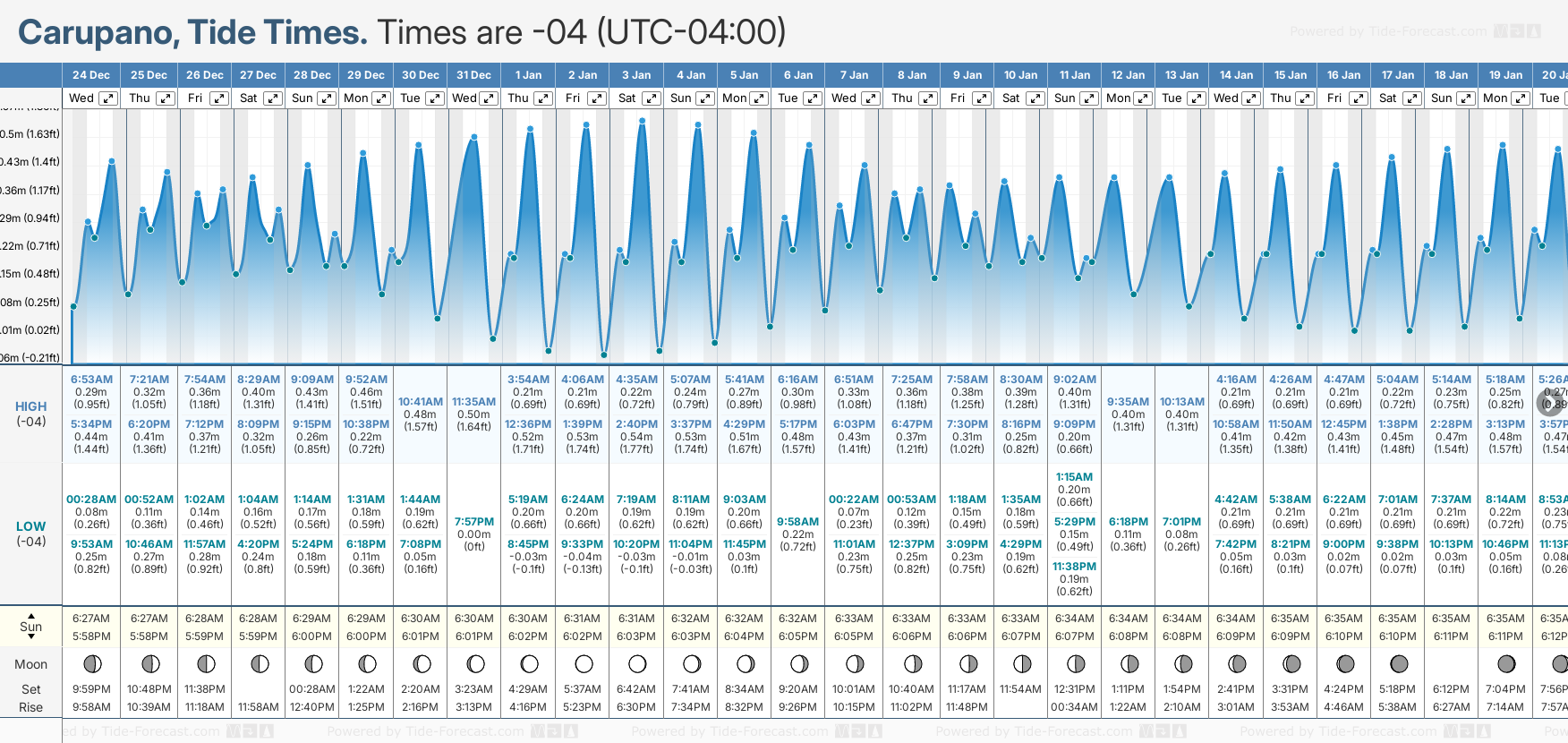
Task: Expand the Sat 10 Jan day column
Action: point(1035,98)
